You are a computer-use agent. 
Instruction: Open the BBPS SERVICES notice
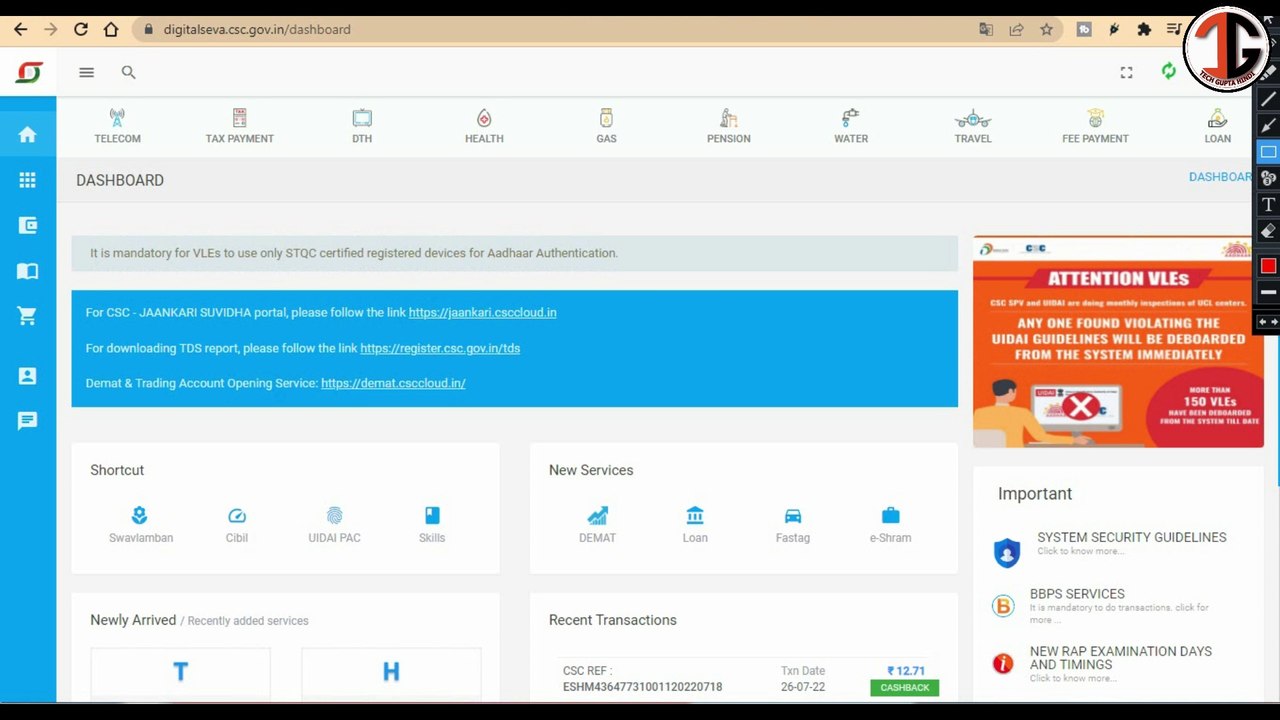[1077, 594]
